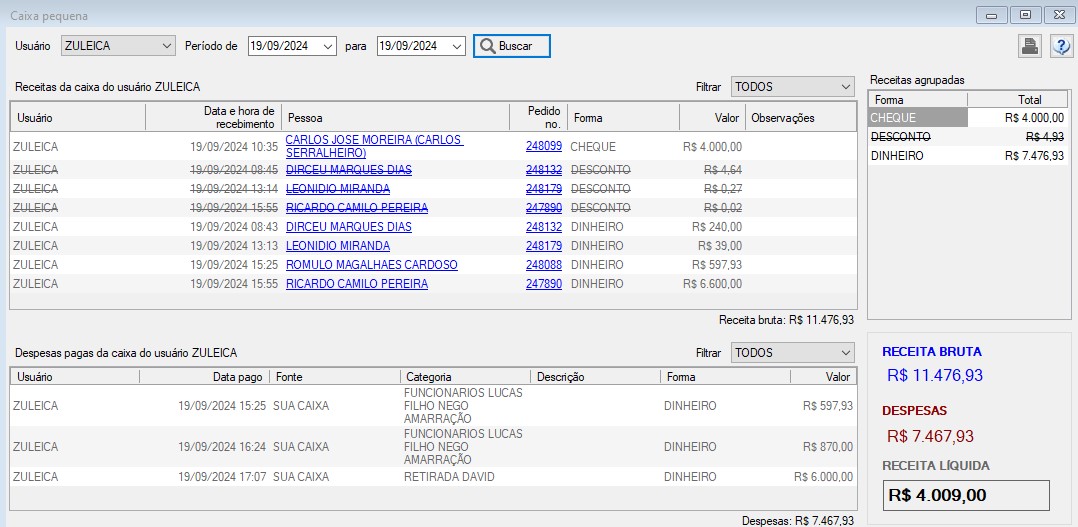Sort receipts by Valor column header
Viewport: 1078px width, 527px height.
(712, 118)
